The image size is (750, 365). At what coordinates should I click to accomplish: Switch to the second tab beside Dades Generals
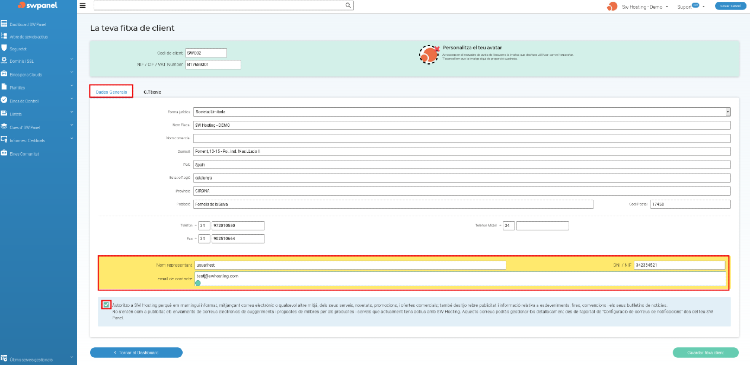click(152, 91)
